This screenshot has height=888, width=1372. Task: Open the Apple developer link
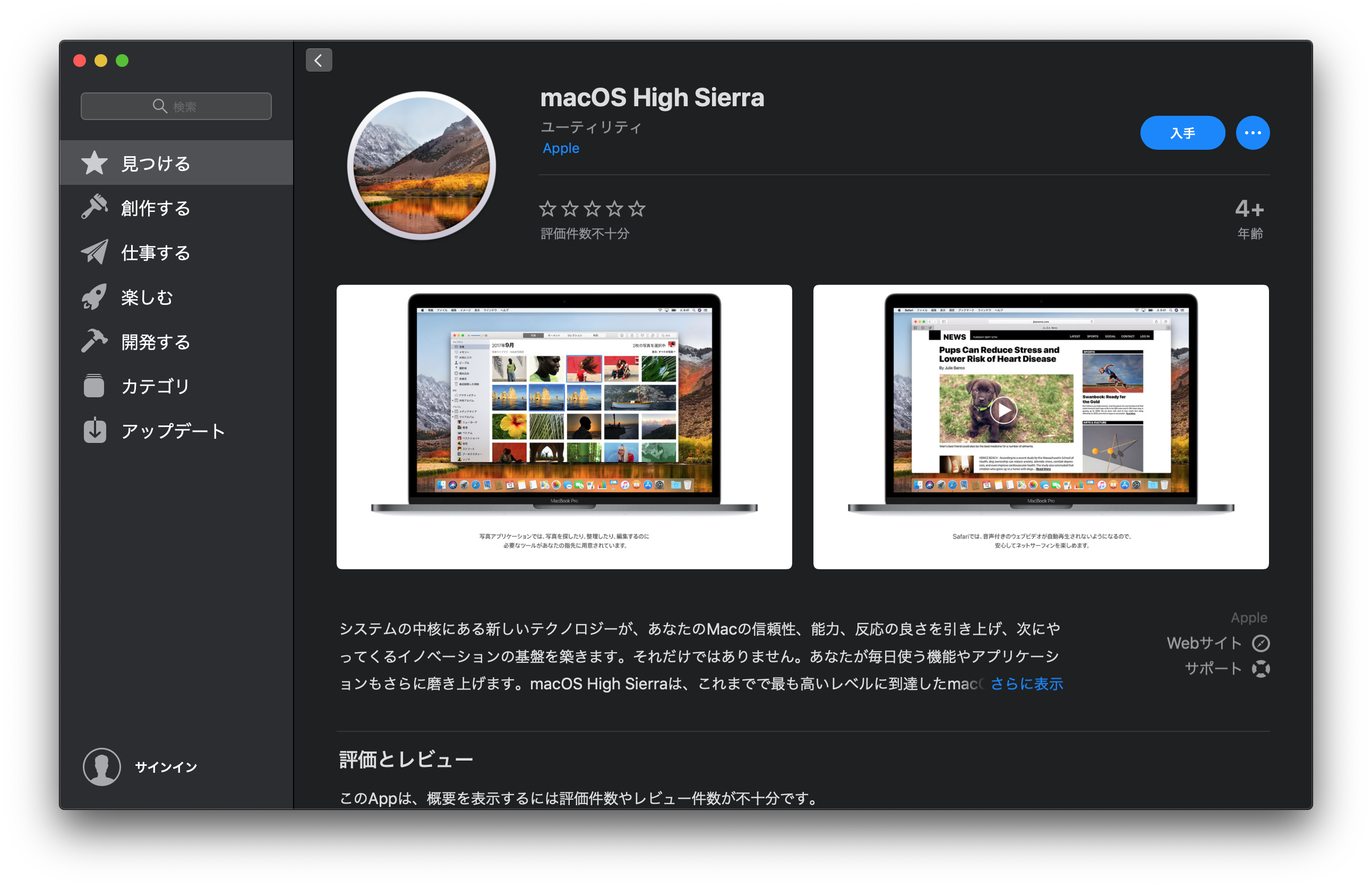tap(560, 148)
